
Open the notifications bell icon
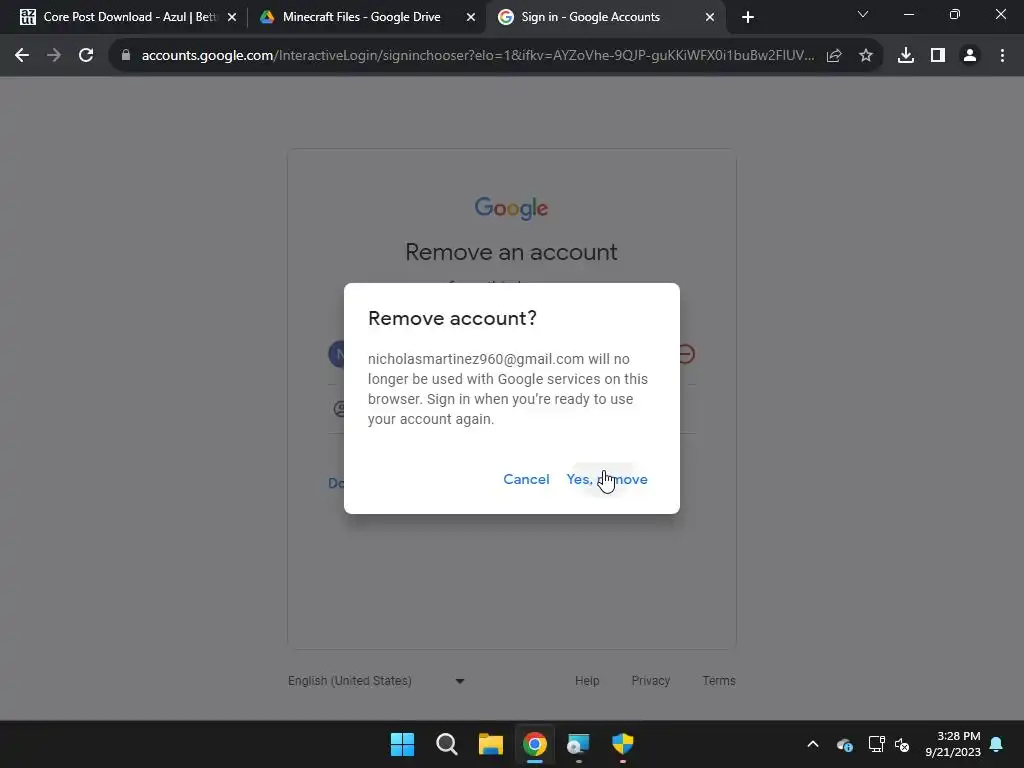click(x=997, y=744)
